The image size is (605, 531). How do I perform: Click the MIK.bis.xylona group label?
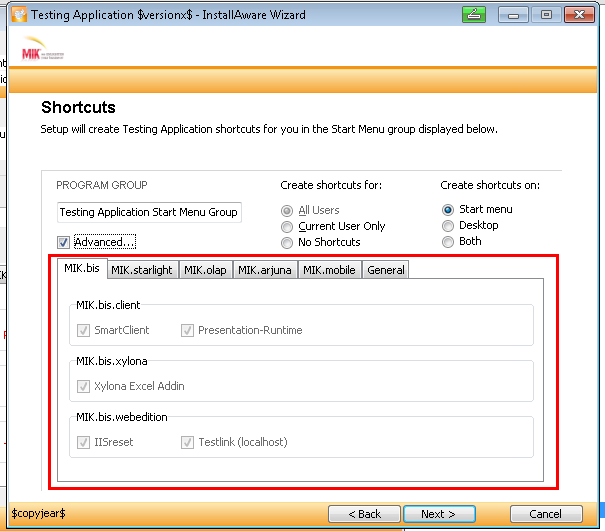click(x=112, y=361)
